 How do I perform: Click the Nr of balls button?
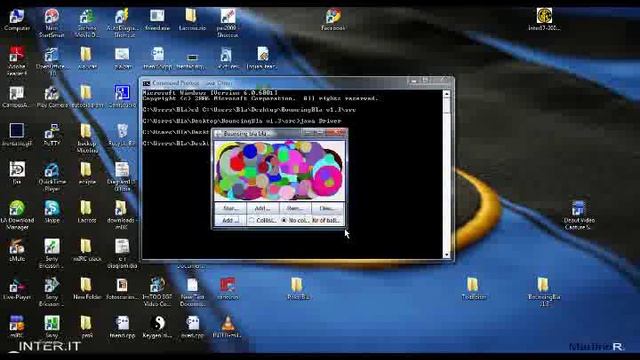(x=327, y=220)
